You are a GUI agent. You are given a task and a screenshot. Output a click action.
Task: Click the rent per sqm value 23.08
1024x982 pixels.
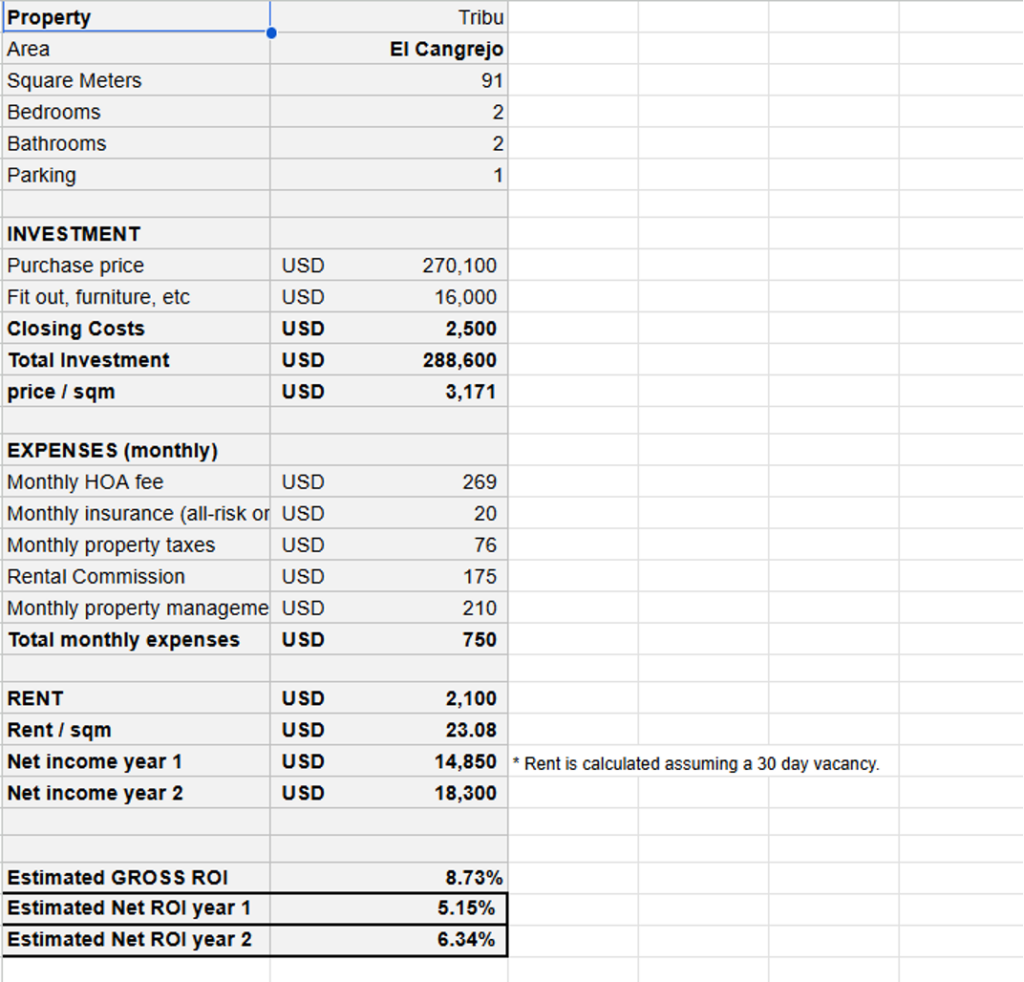tap(389, 729)
